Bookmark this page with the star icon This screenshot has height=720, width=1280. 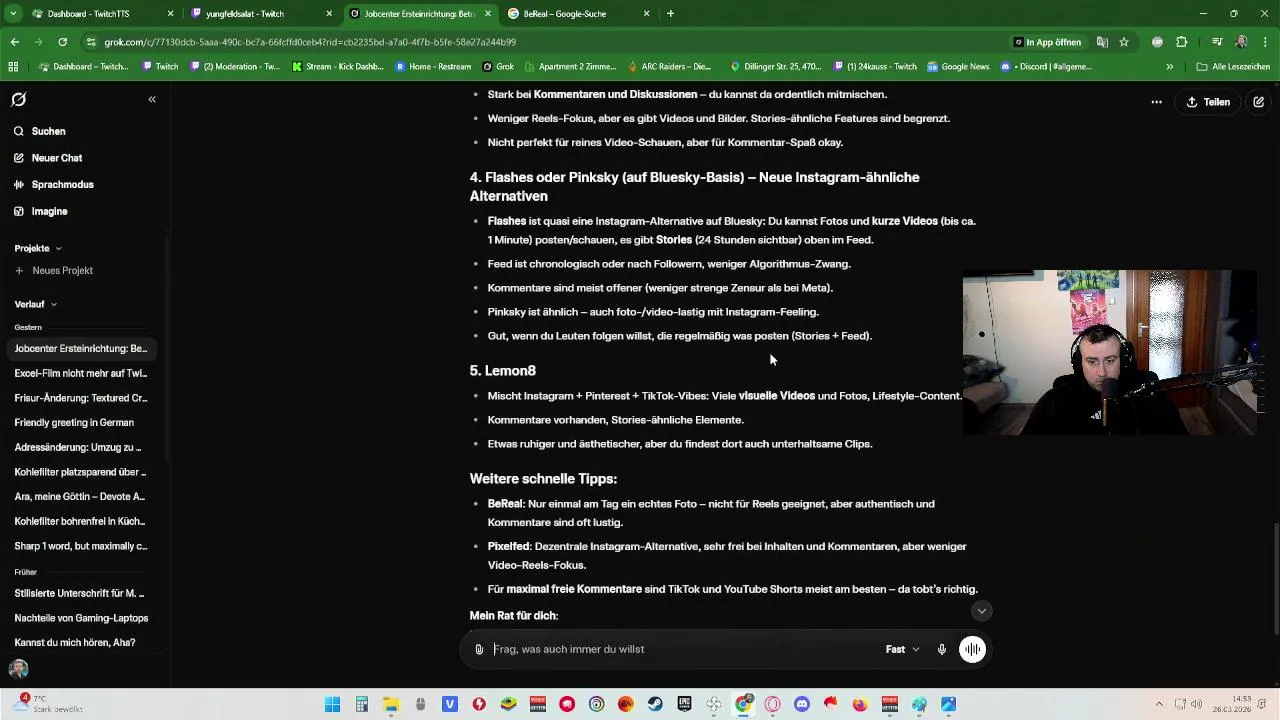coord(1124,42)
